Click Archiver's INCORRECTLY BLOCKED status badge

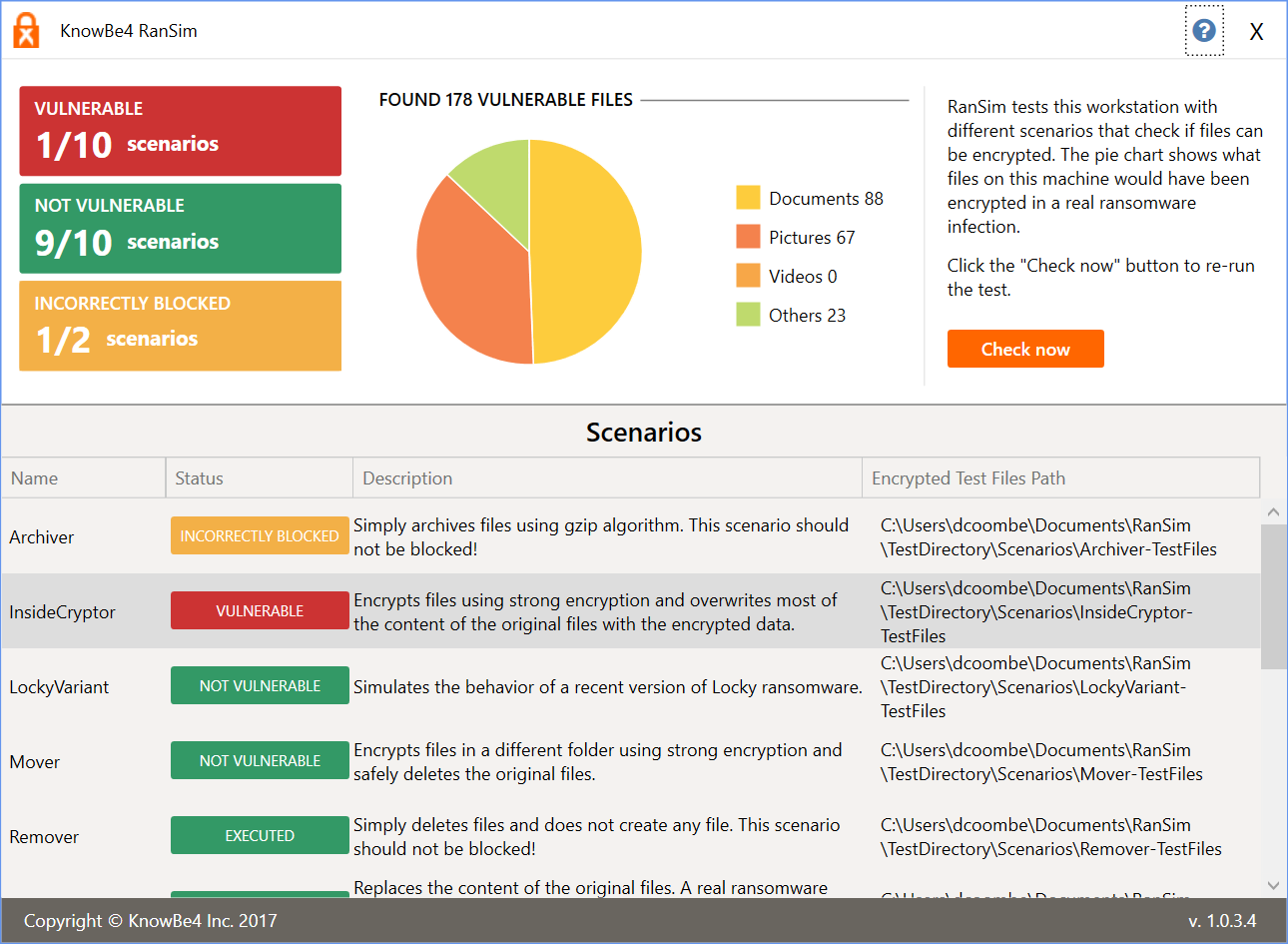click(260, 535)
